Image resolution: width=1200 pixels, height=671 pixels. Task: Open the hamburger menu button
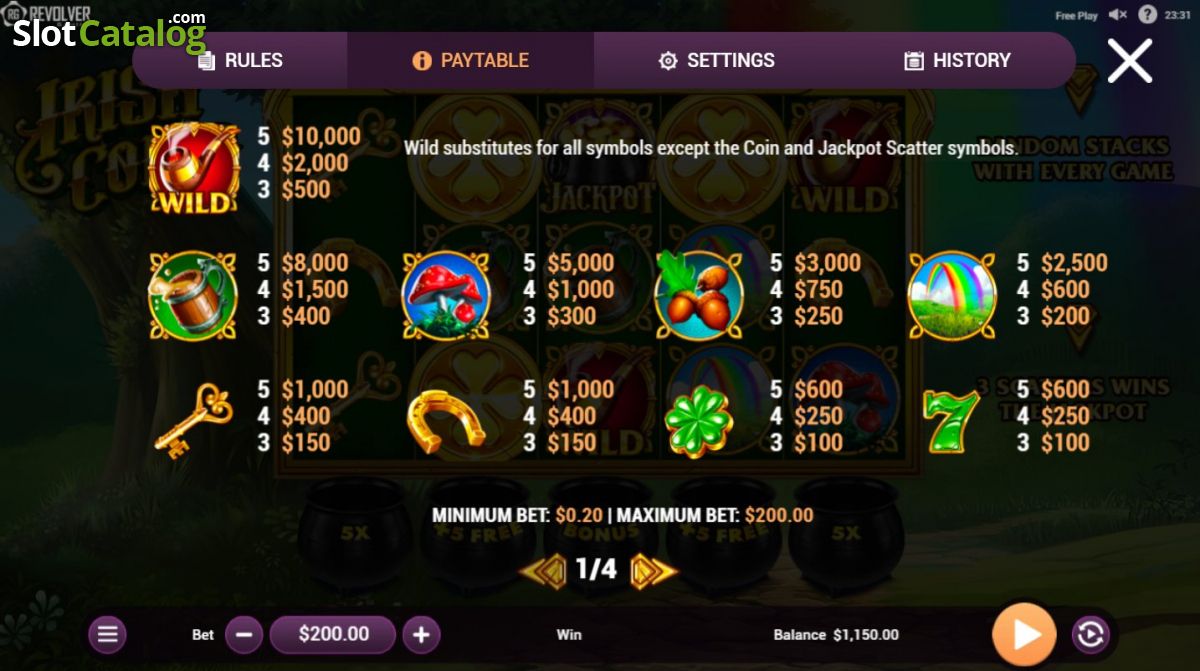[107, 634]
